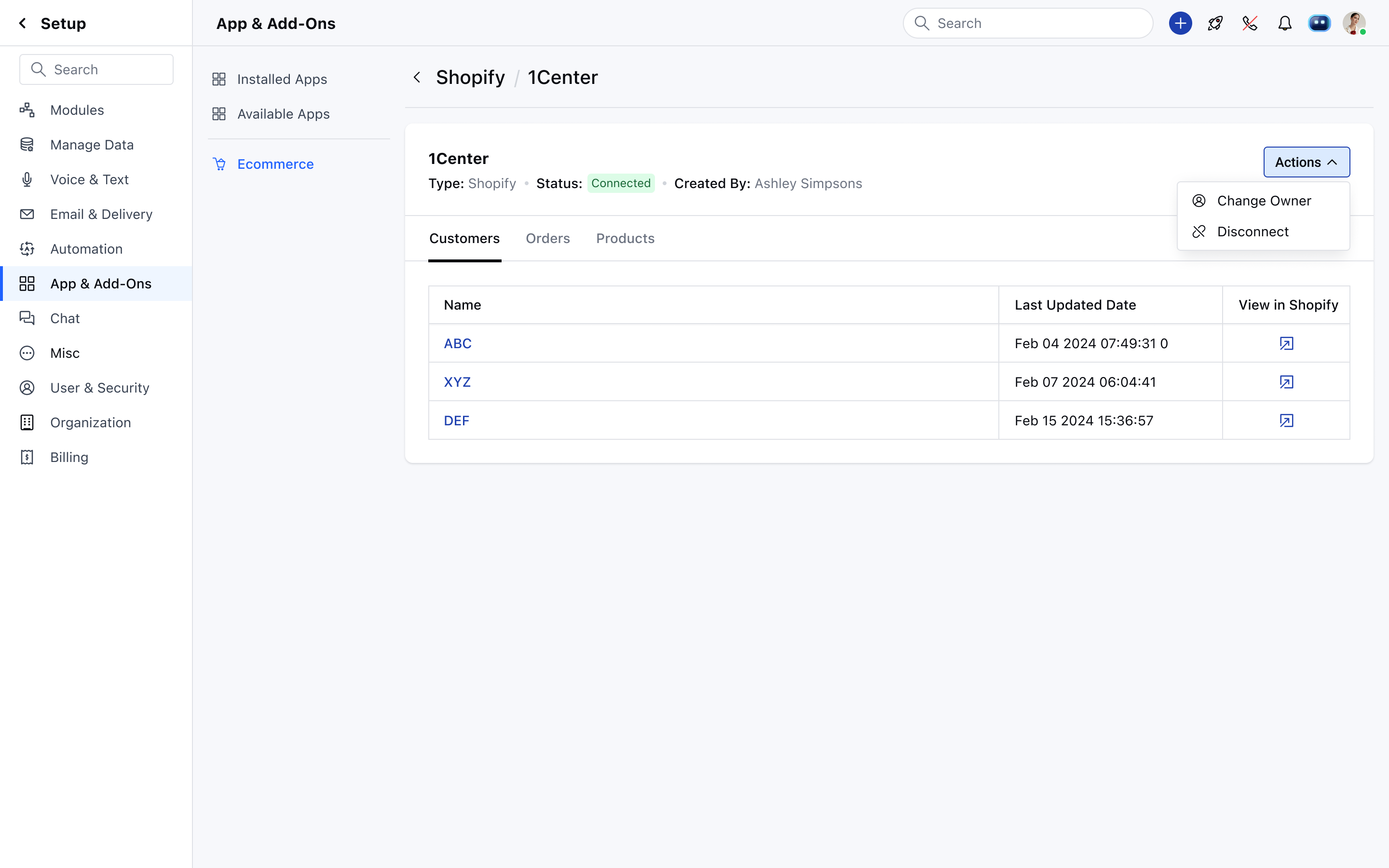Choose Change Owner from Actions menu
This screenshot has height=868, width=1389.
click(x=1263, y=200)
